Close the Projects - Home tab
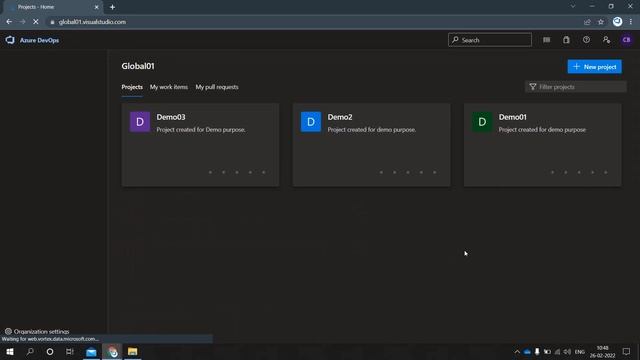The image size is (640, 360). (97, 7)
